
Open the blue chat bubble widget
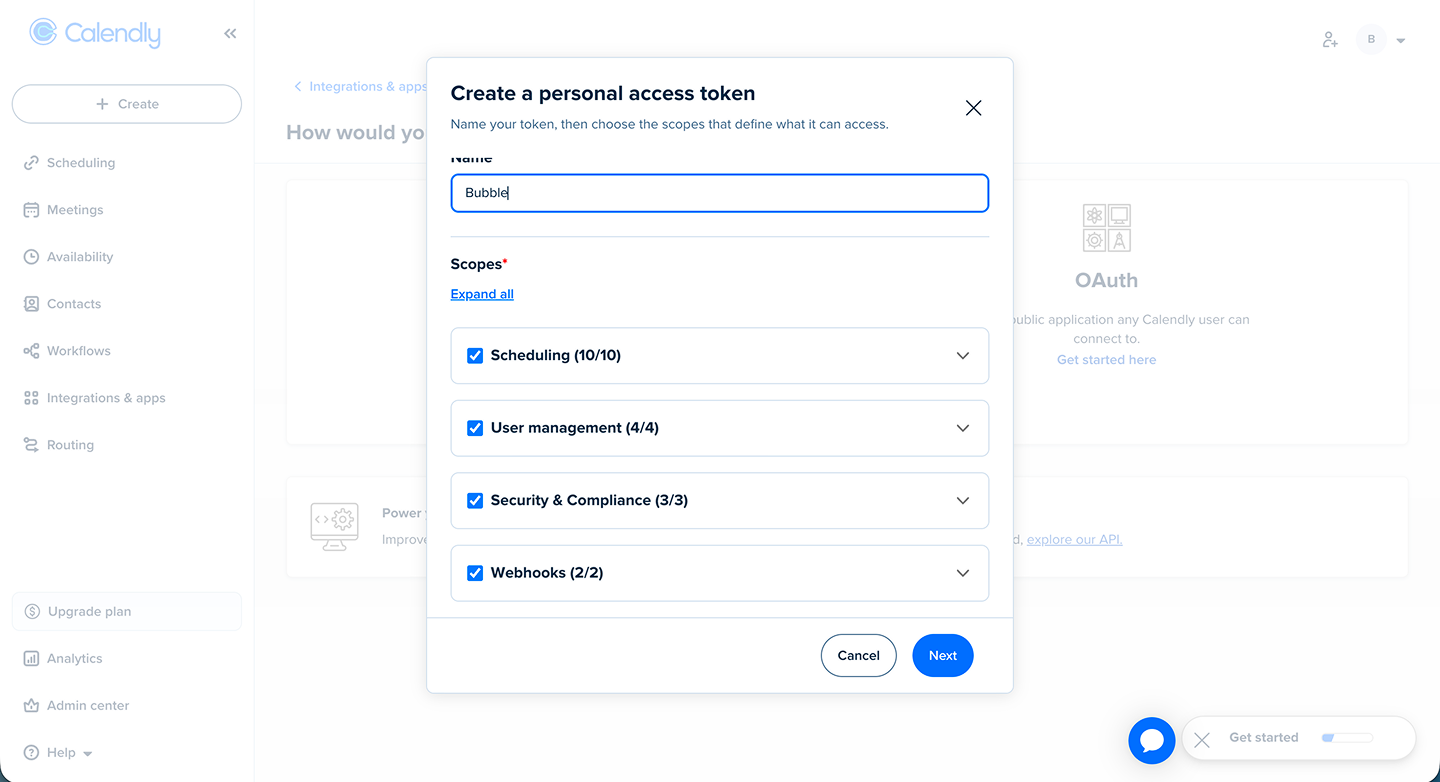(x=1151, y=740)
